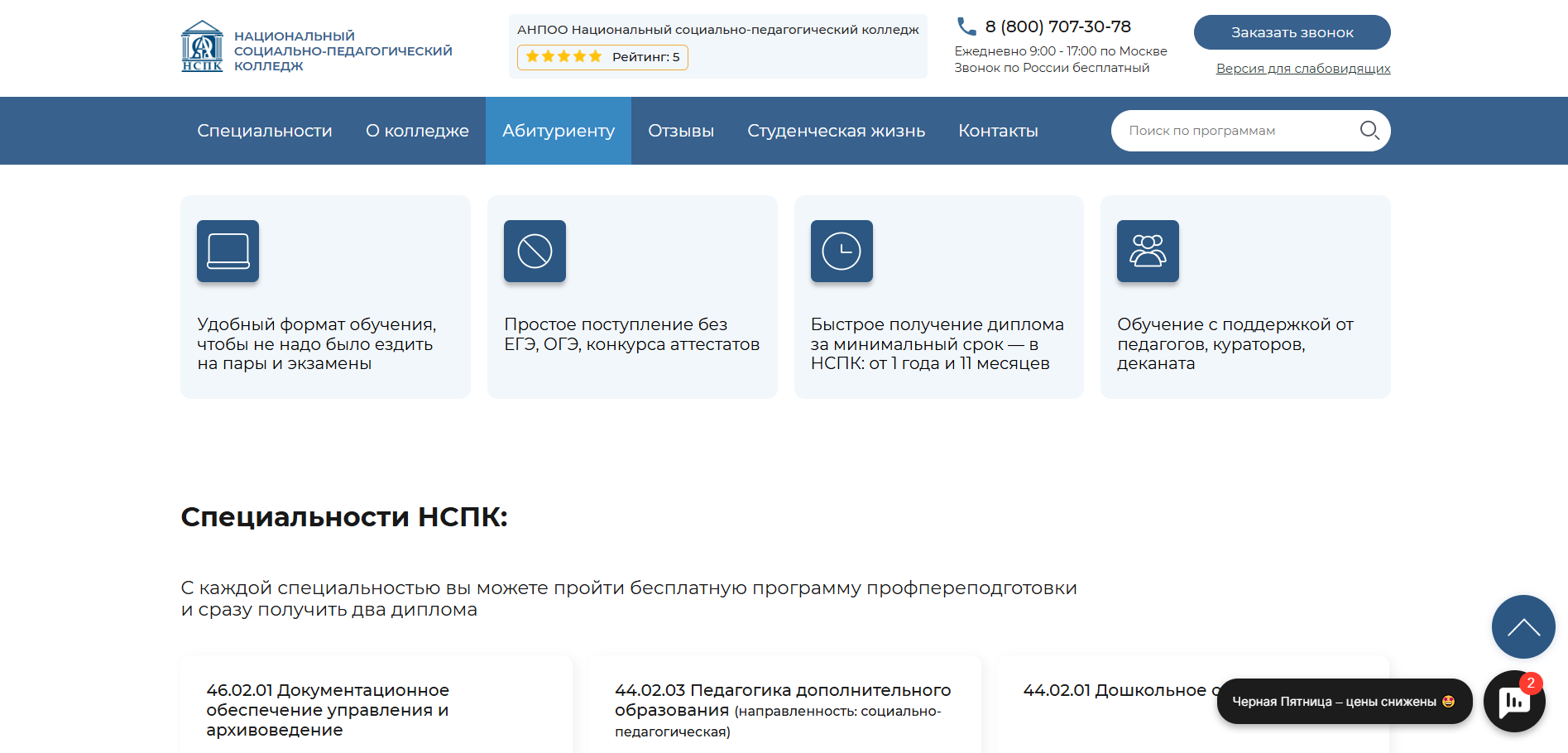Click text Простое поступление без ЕГЭ
The image size is (1568, 753).
click(631, 334)
